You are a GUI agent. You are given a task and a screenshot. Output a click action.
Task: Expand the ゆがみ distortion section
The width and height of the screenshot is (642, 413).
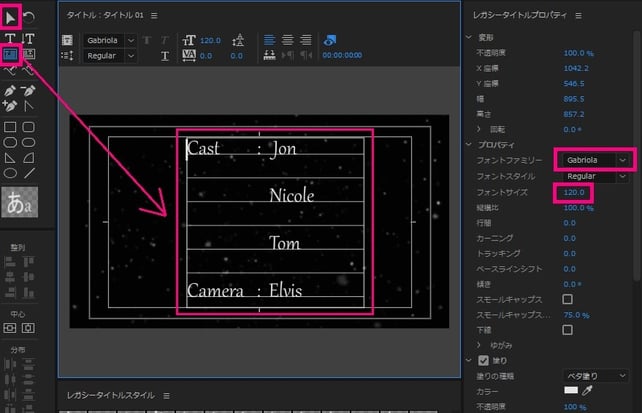pos(479,344)
